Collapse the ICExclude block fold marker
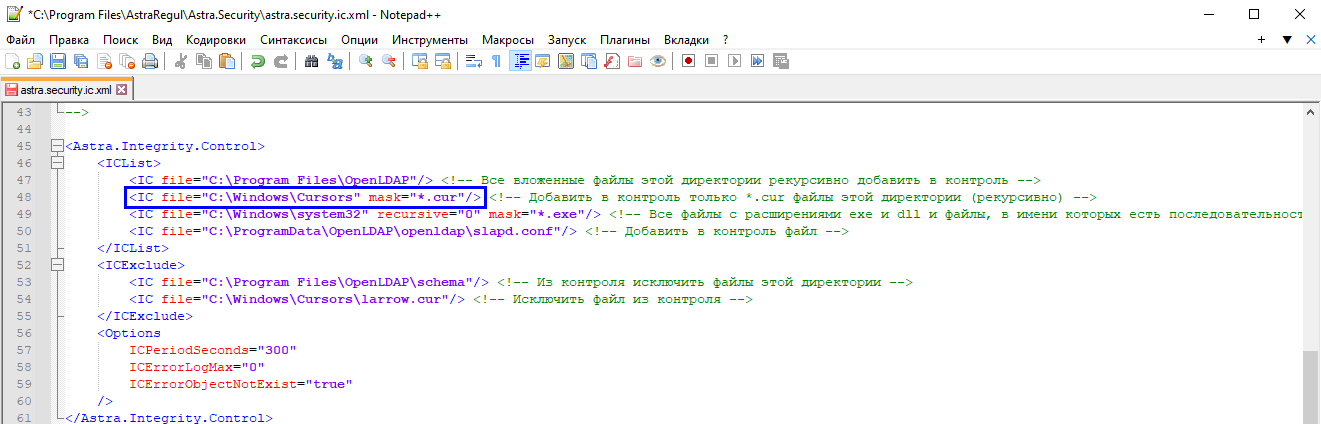The height and width of the screenshot is (424, 1321). pyautogui.click(x=57, y=265)
